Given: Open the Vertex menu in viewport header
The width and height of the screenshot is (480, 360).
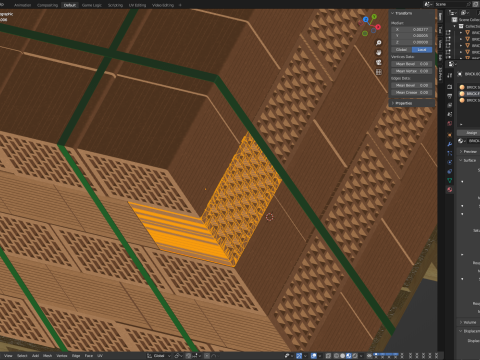Looking at the screenshot, I should (x=62, y=356).
